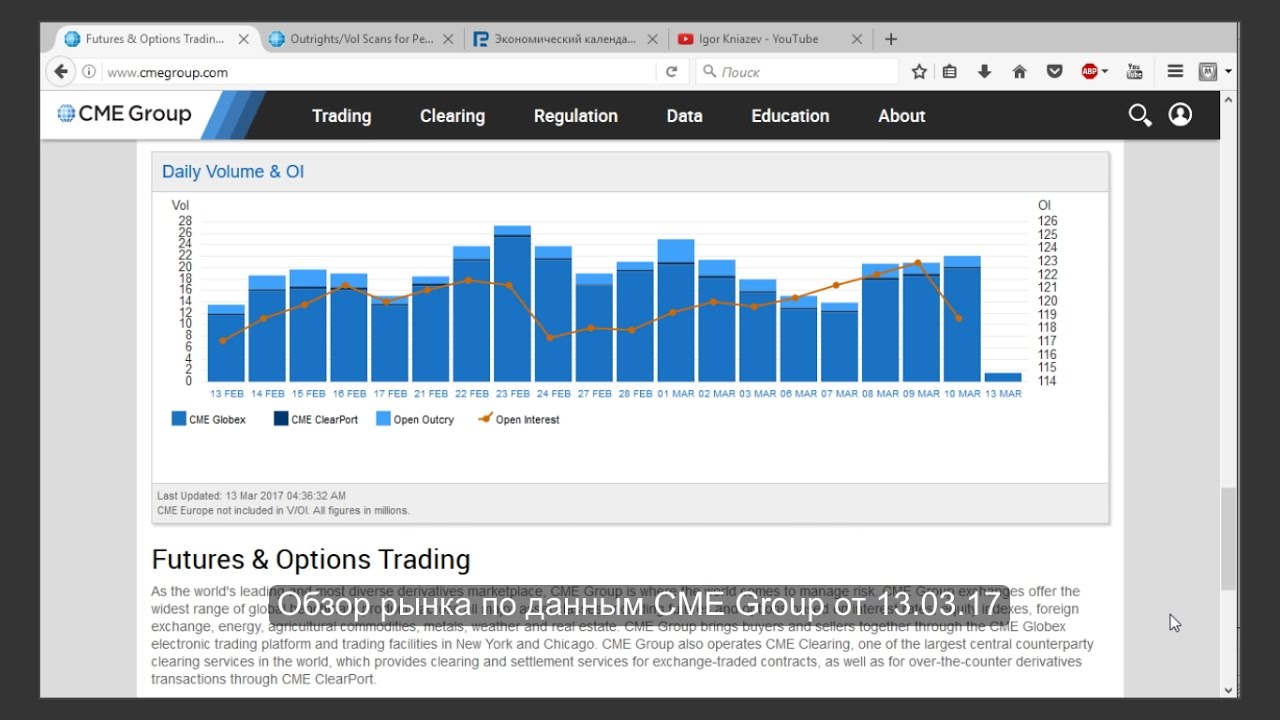Viewport: 1280px width, 720px height.
Task: Focus the Поиск search field
Action: pos(797,72)
